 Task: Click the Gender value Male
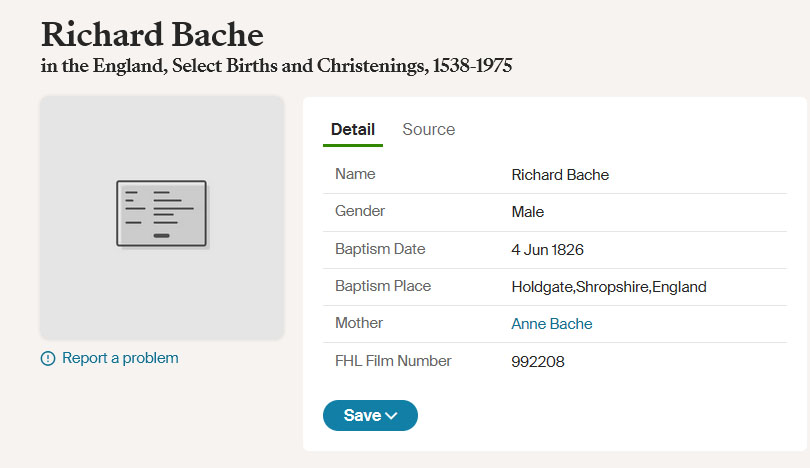527,212
